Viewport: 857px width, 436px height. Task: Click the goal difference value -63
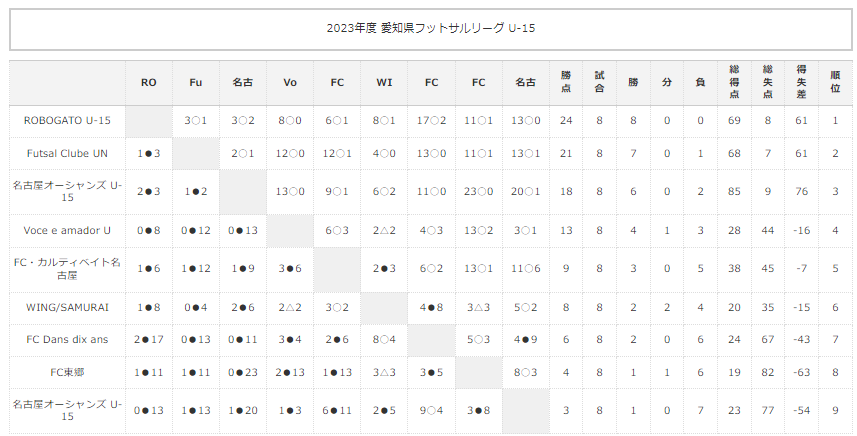click(x=801, y=373)
